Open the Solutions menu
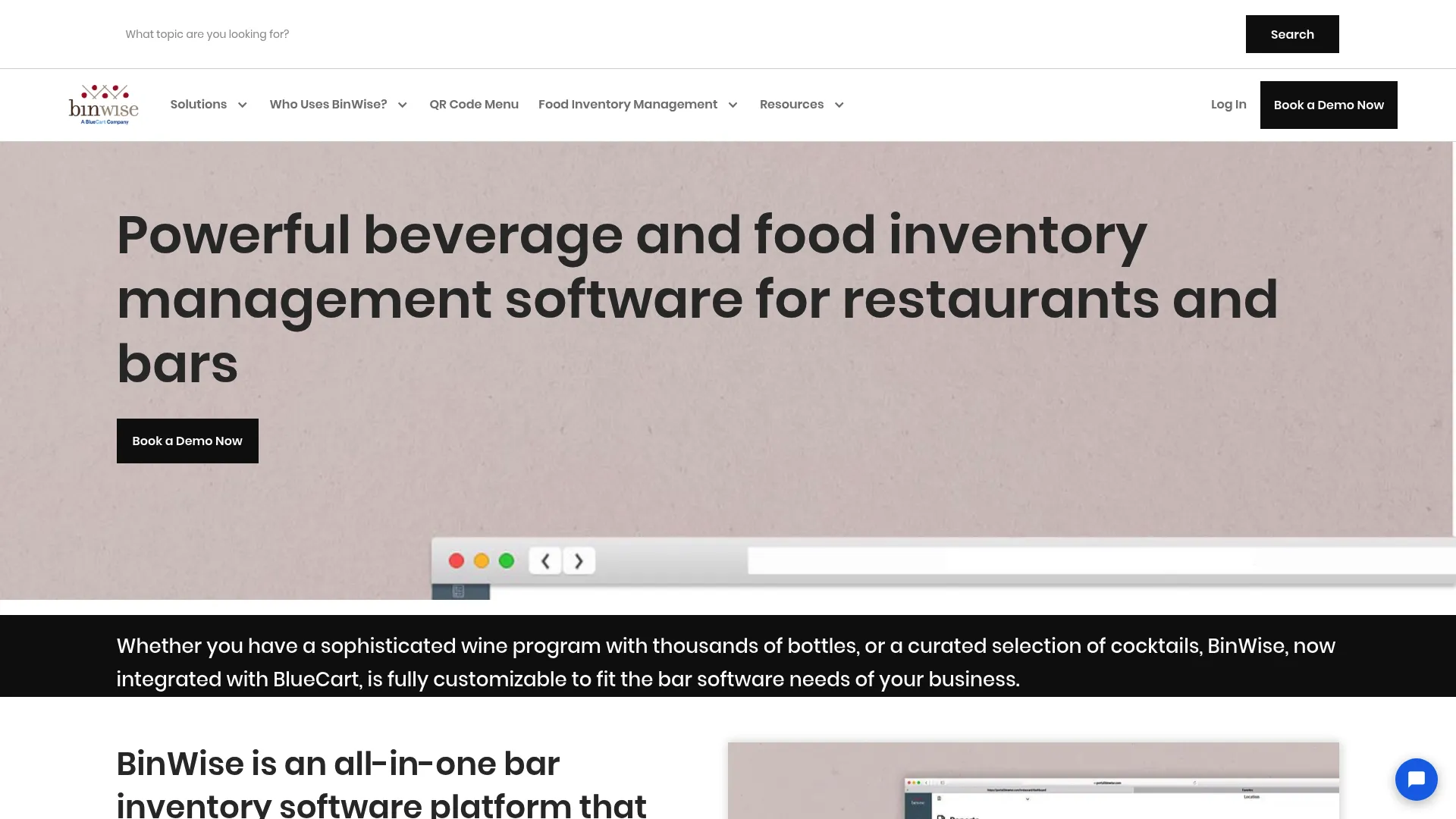Screen dimensions: 1456x819 pos(199,104)
